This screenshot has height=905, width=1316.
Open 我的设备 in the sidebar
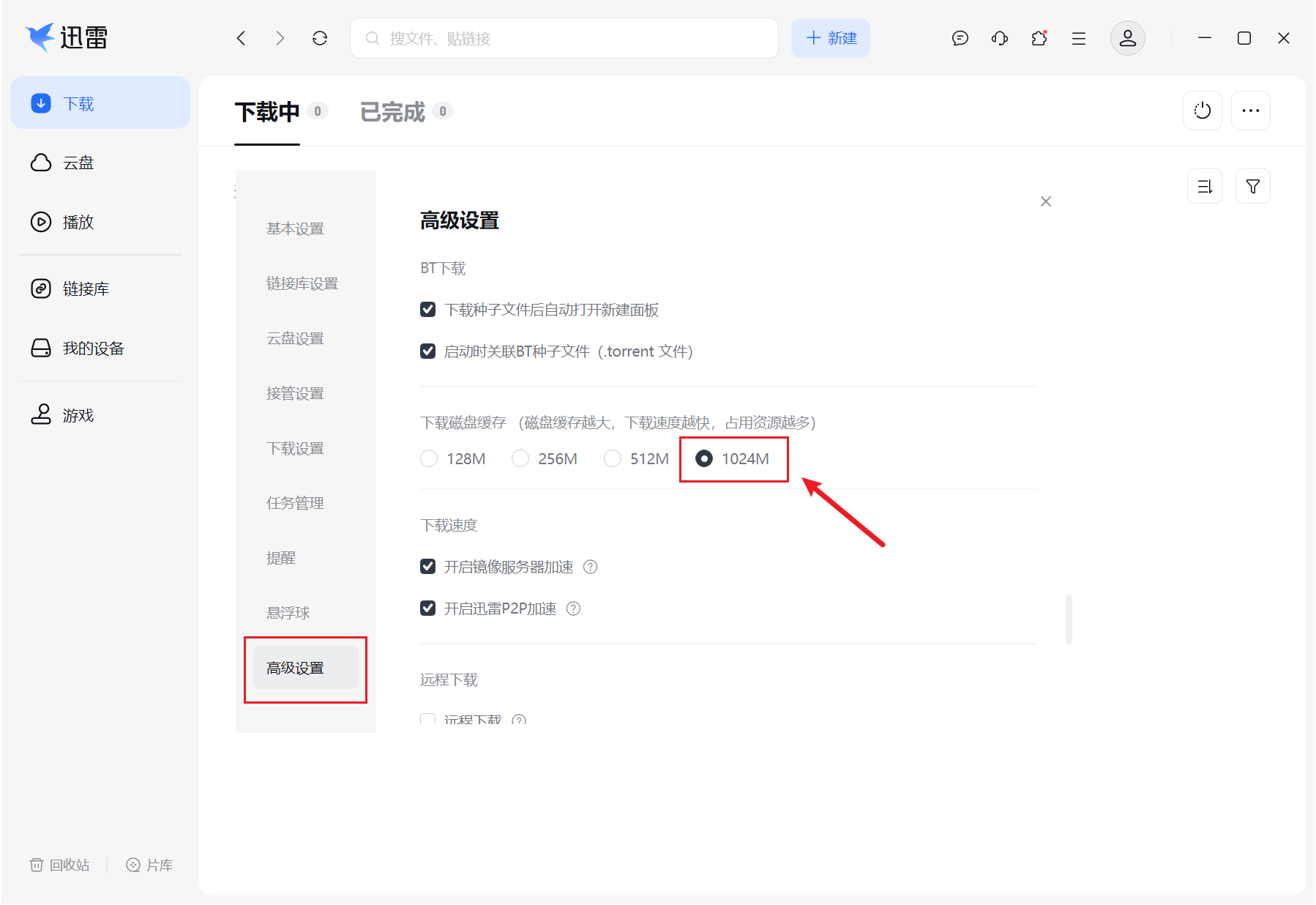pos(100,349)
